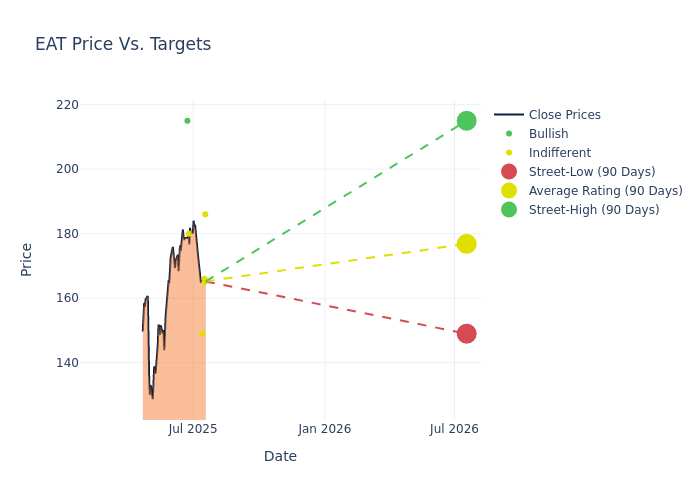Click the Jul 2026 axis tick label

(454, 429)
